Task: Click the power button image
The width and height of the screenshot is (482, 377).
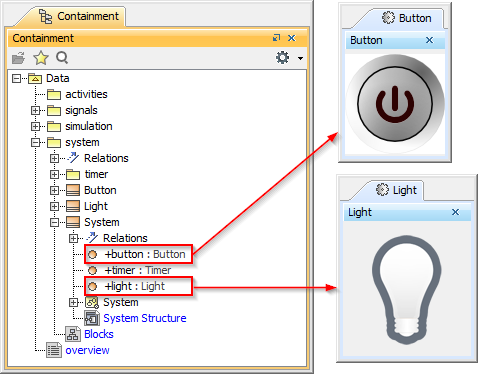Action: [395, 104]
